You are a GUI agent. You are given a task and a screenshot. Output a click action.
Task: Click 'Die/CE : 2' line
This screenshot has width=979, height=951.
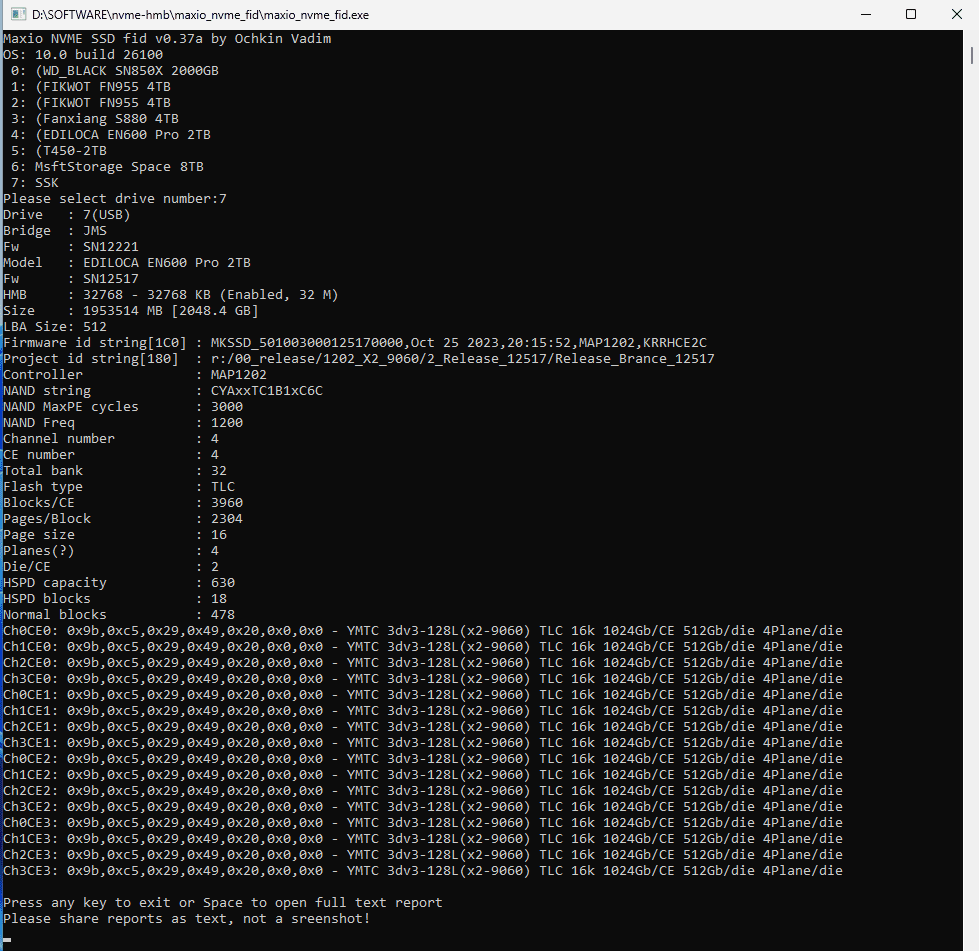pyautogui.click(x=111, y=566)
